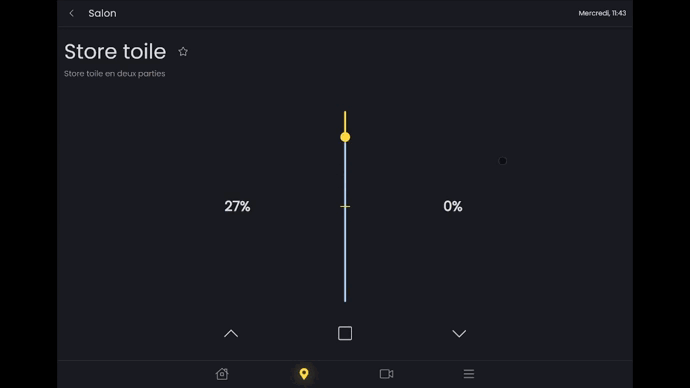Click the yellow top segment of the slider

345,121
